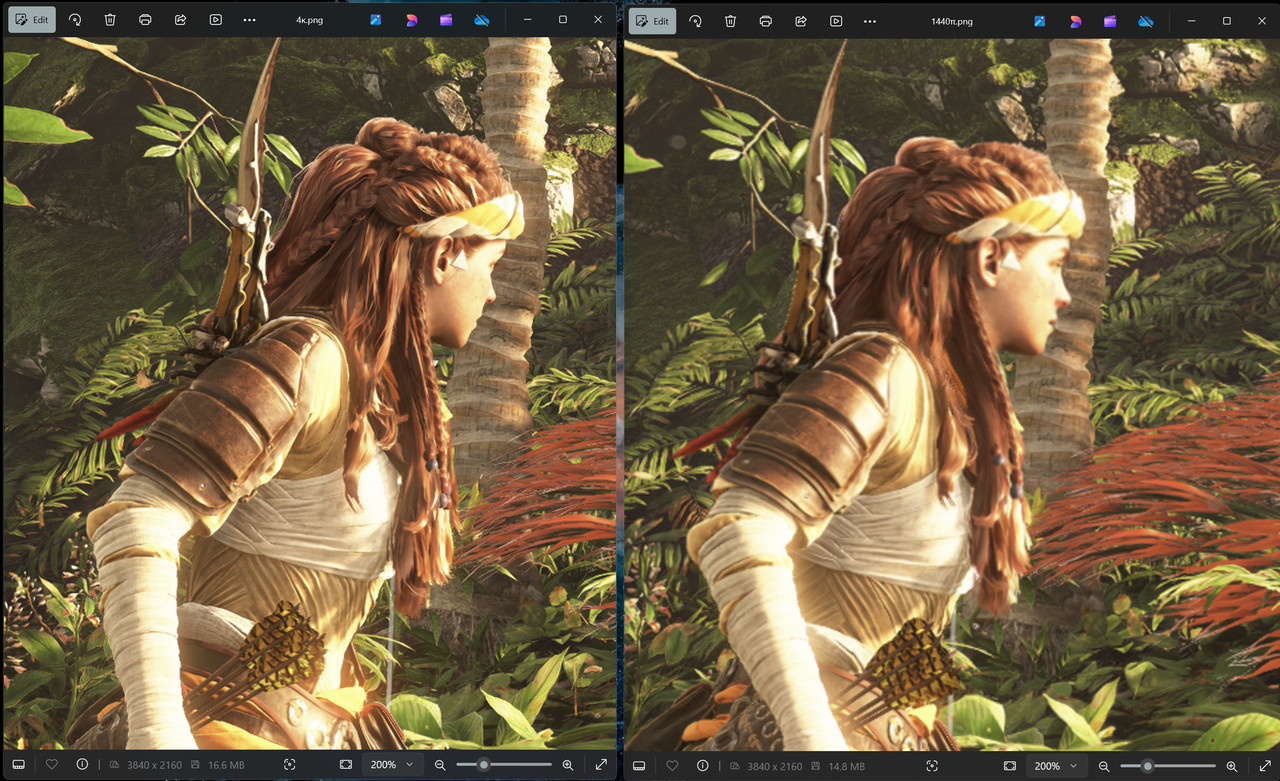This screenshot has height=781, width=1280.
Task: Open Clipchamp icon in 4к.png window
Action: 446,20
